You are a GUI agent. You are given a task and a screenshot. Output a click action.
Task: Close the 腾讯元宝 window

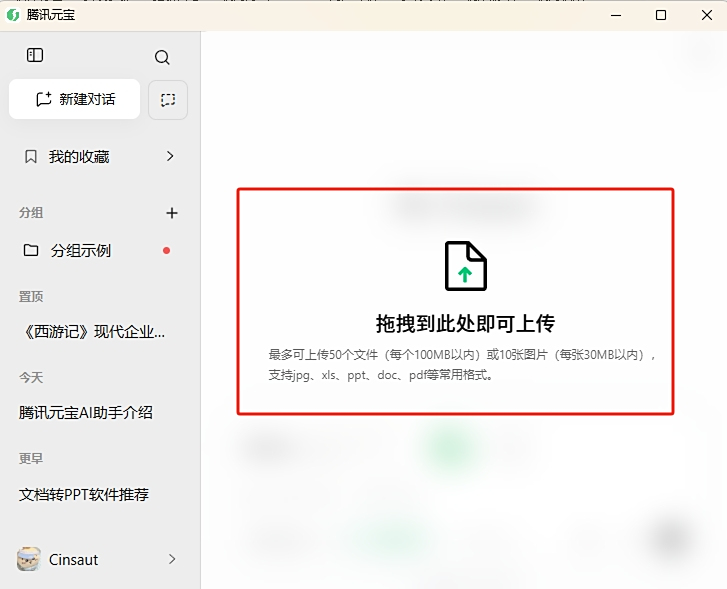(705, 15)
